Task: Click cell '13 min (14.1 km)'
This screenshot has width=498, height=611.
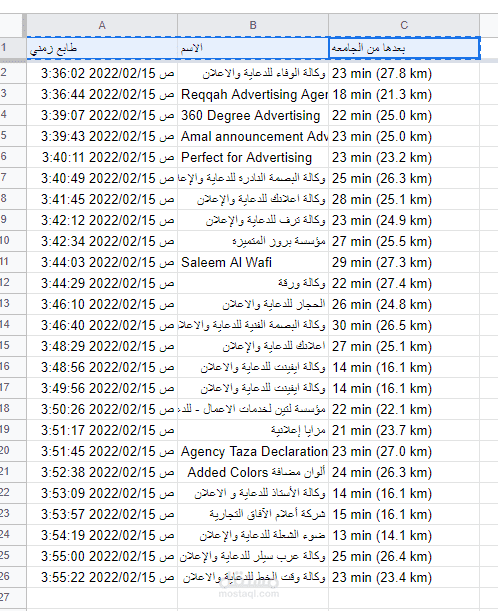Action: (404, 535)
